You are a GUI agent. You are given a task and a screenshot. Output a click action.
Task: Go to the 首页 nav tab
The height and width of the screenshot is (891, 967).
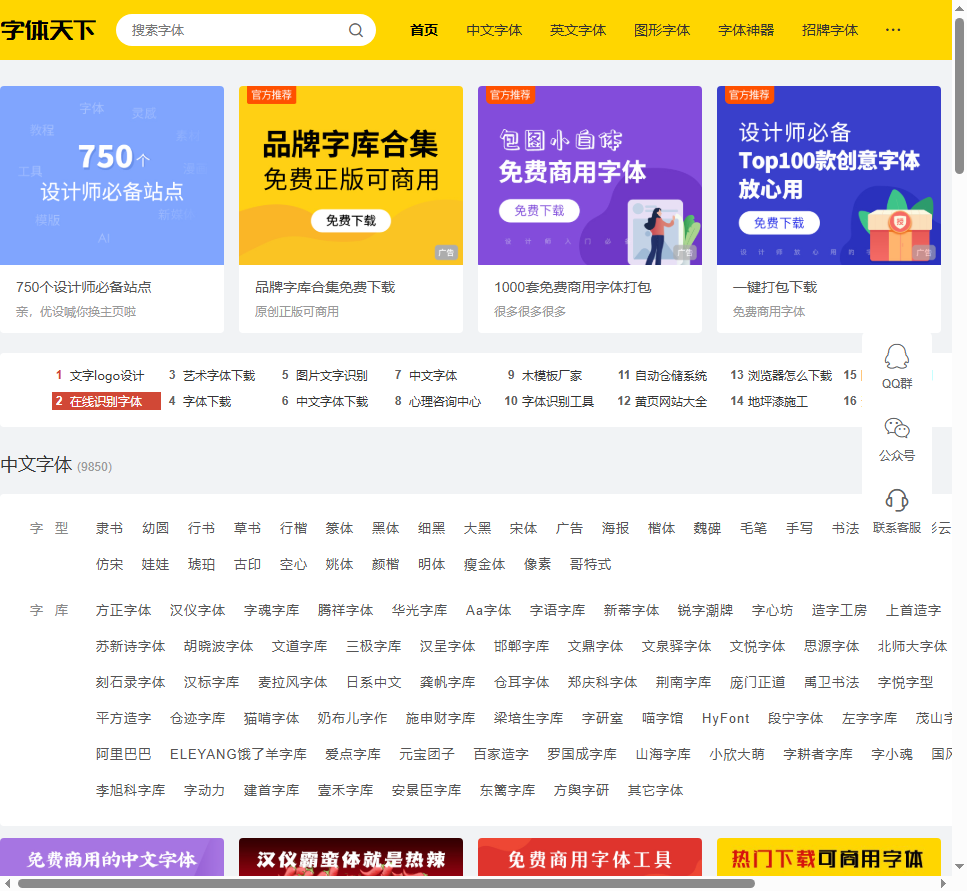424,30
